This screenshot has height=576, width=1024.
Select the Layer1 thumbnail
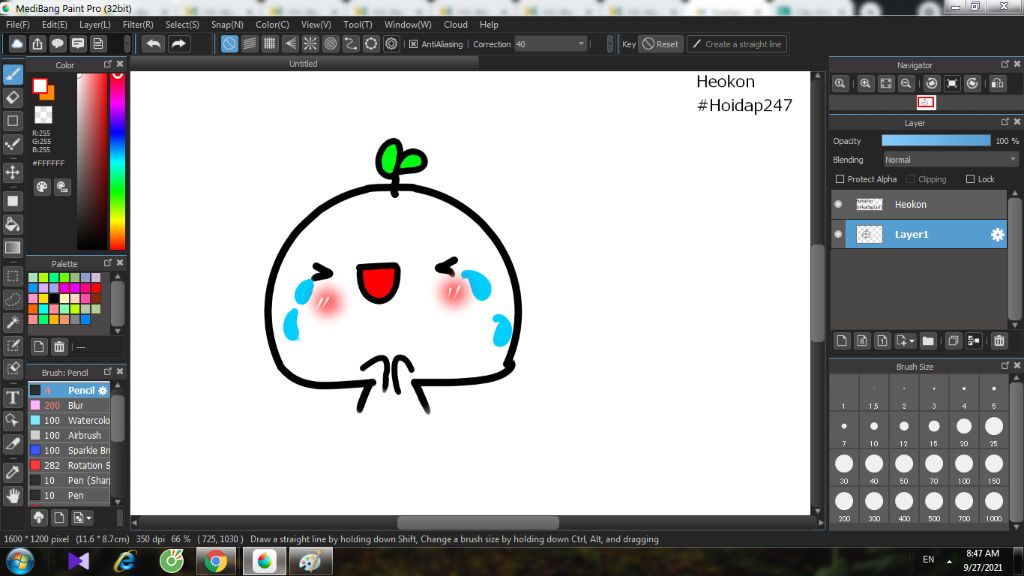point(869,234)
